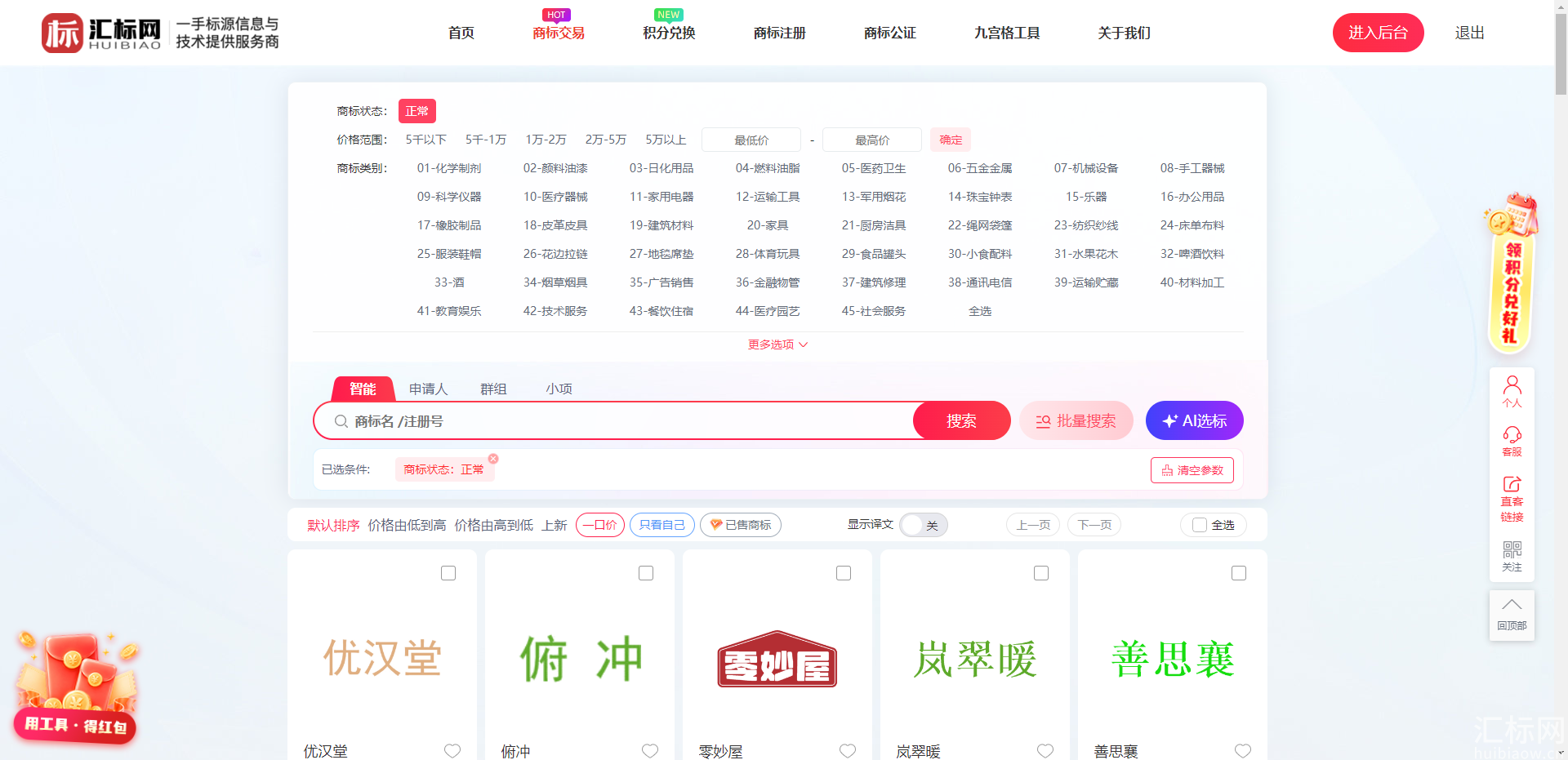
Task: Favorite the 善思襄 trademark heart
Action: (1243, 750)
